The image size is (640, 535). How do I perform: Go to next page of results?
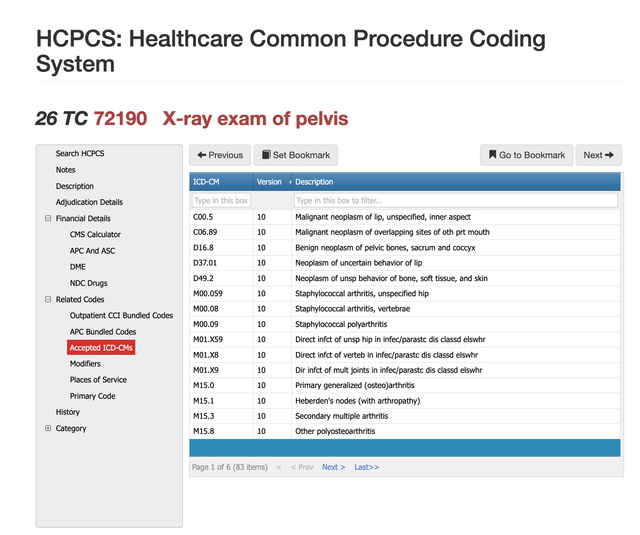pyautogui.click(x=333, y=467)
